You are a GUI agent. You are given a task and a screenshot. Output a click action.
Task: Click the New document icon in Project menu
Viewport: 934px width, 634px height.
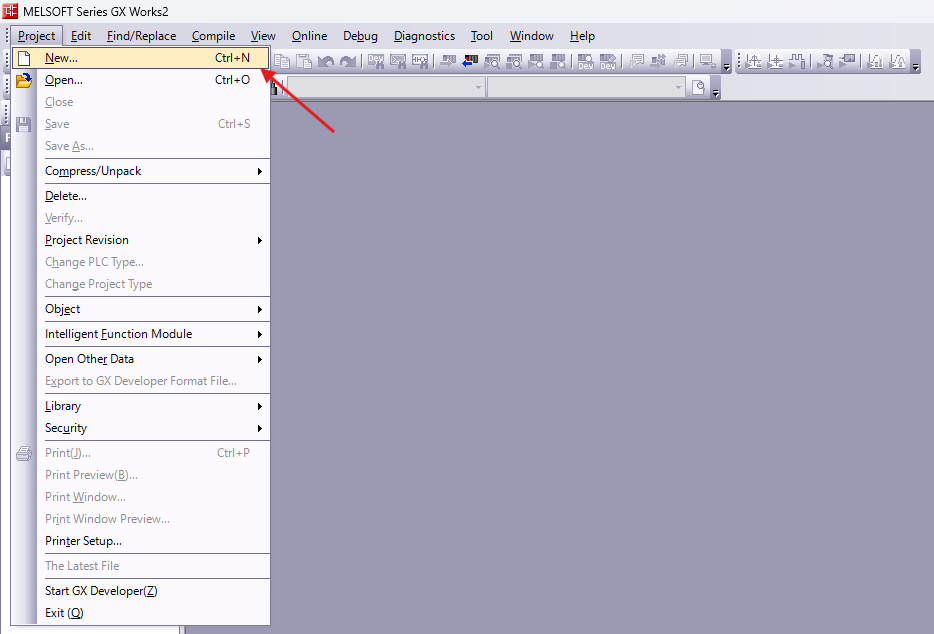click(x=24, y=58)
